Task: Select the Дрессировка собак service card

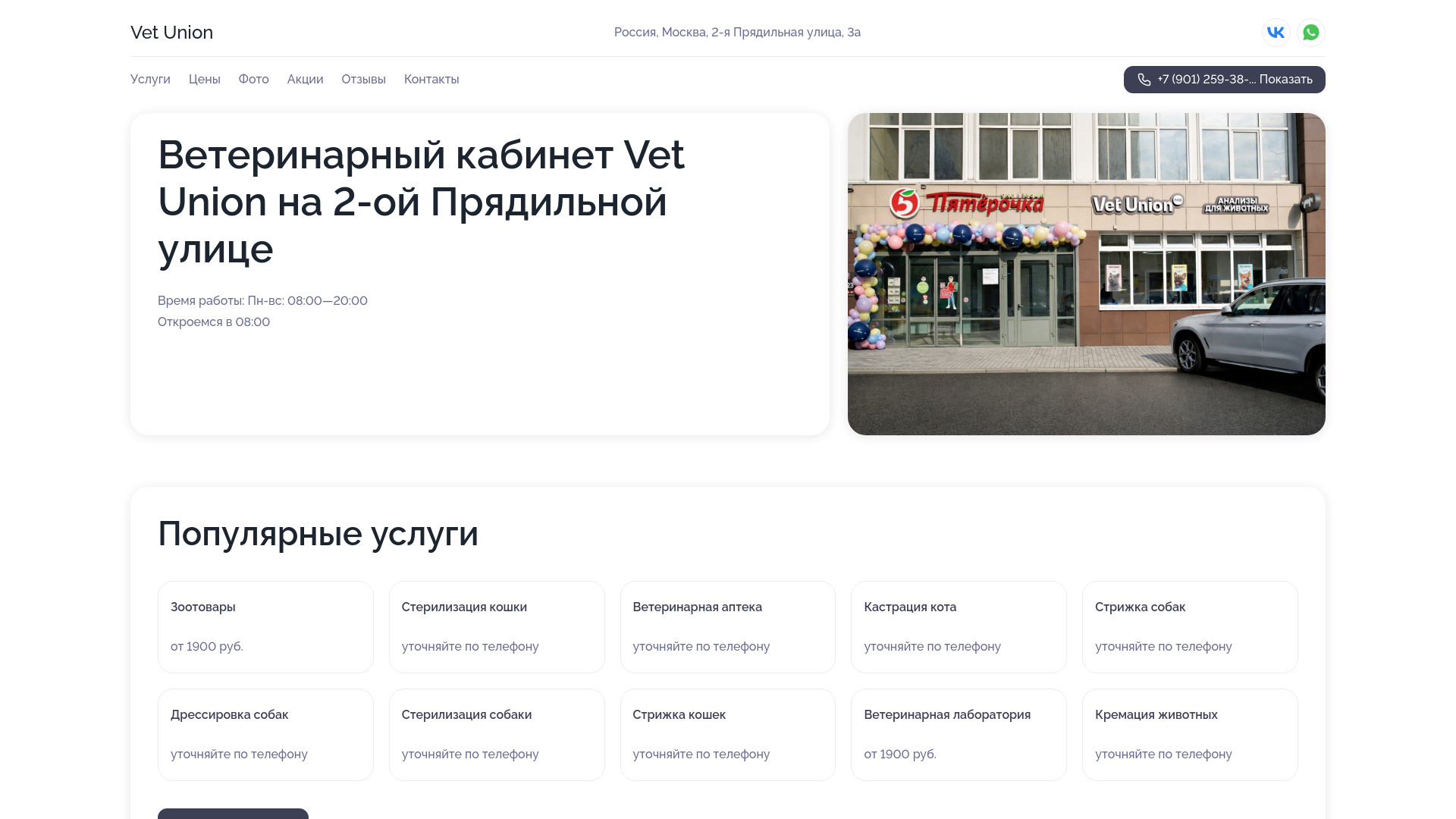Action: click(265, 735)
